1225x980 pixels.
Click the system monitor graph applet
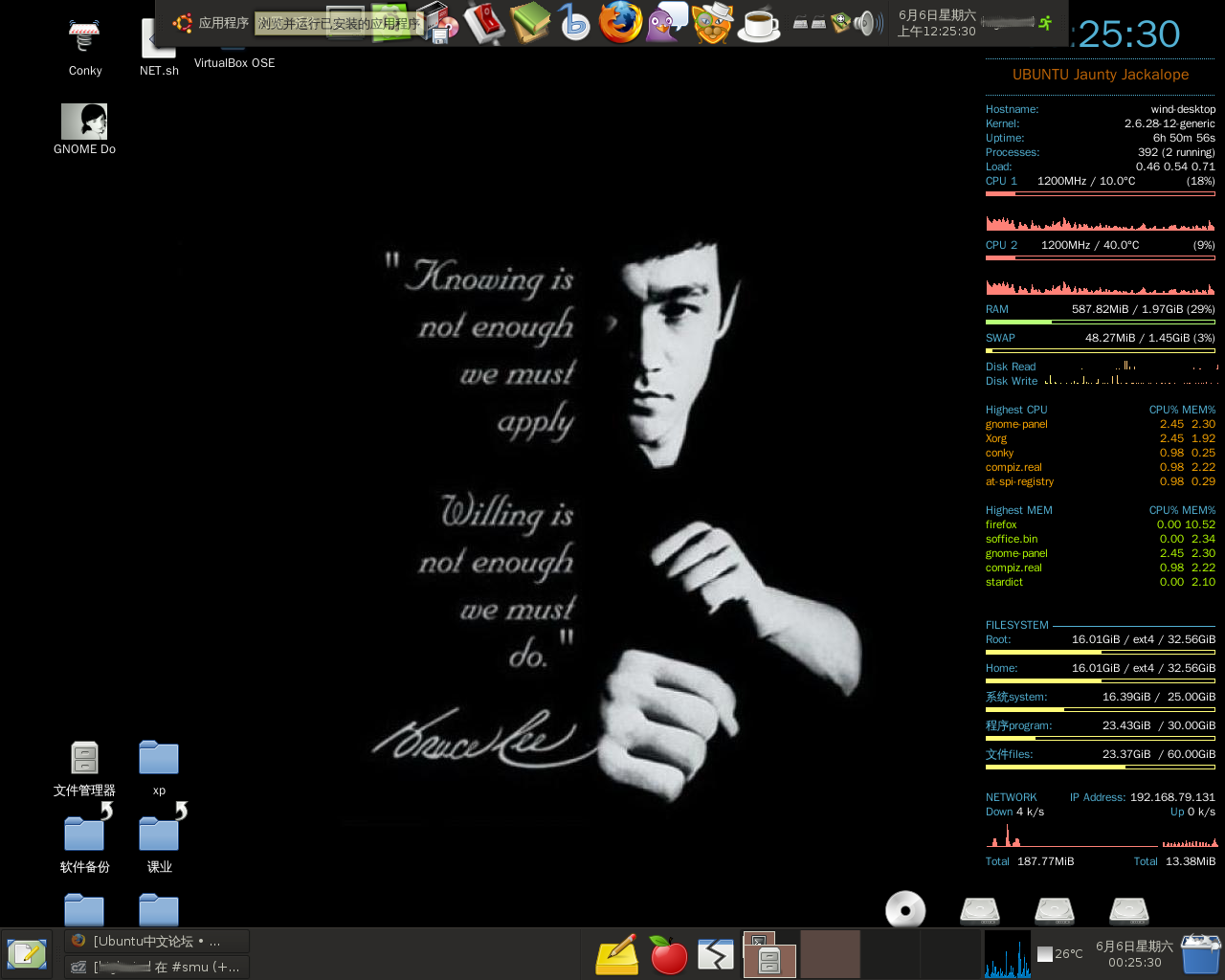(1008, 954)
